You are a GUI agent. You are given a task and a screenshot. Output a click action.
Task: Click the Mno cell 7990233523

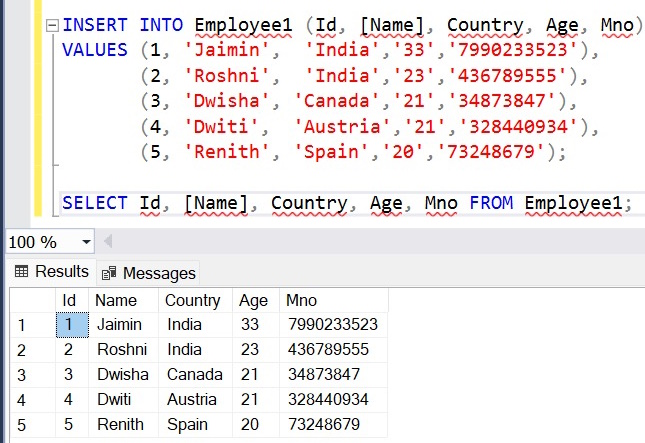[x=331, y=325]
